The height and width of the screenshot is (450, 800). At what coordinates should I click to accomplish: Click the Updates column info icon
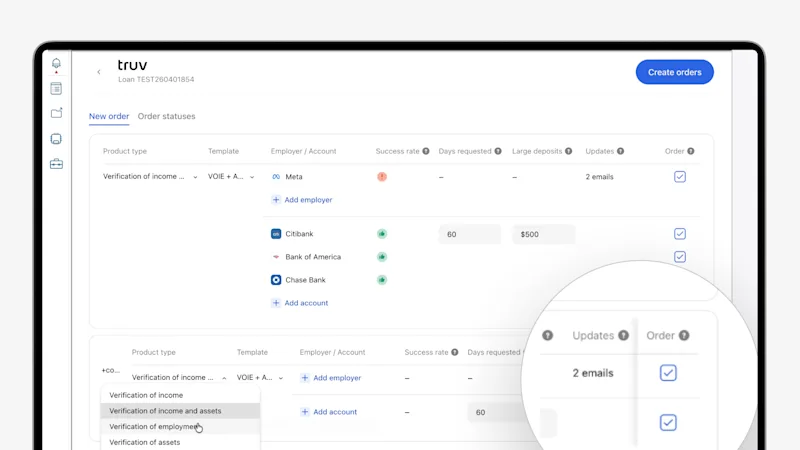[620, 151]
